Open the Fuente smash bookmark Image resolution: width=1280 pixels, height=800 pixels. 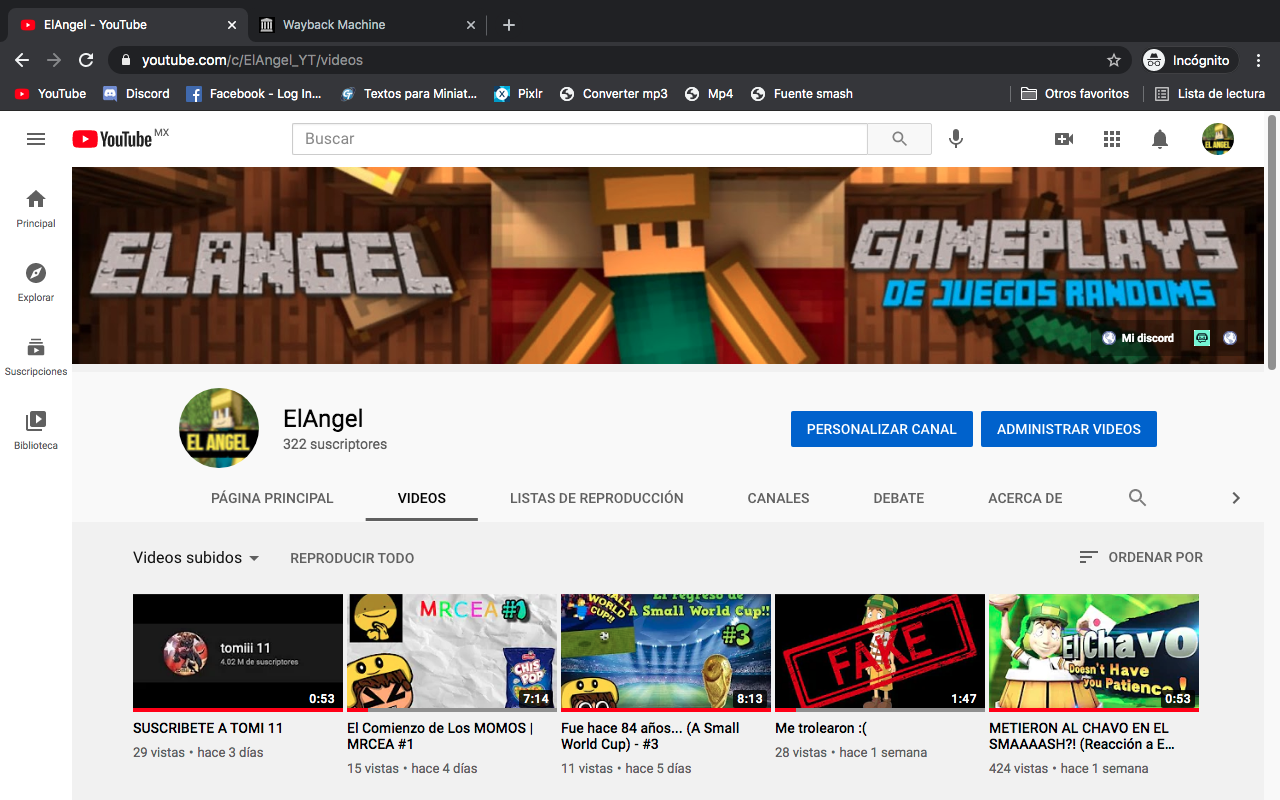tap(802, 94)
